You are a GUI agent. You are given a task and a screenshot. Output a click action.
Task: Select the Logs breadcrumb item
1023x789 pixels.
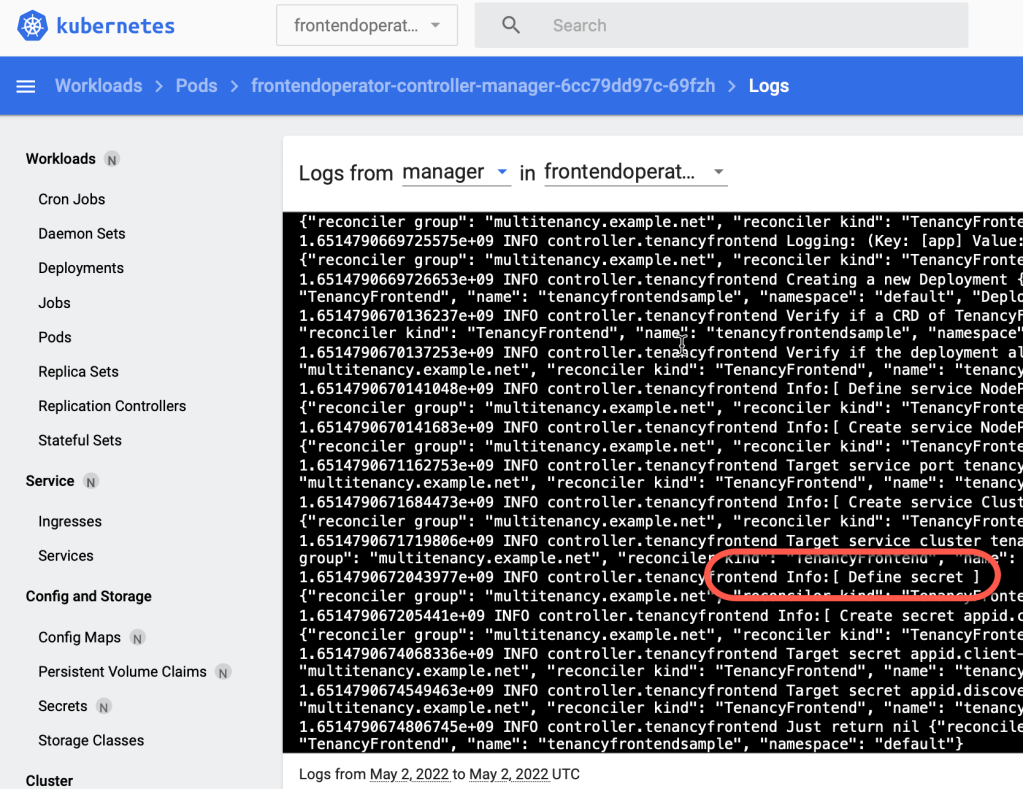click(x=768, y=86)
